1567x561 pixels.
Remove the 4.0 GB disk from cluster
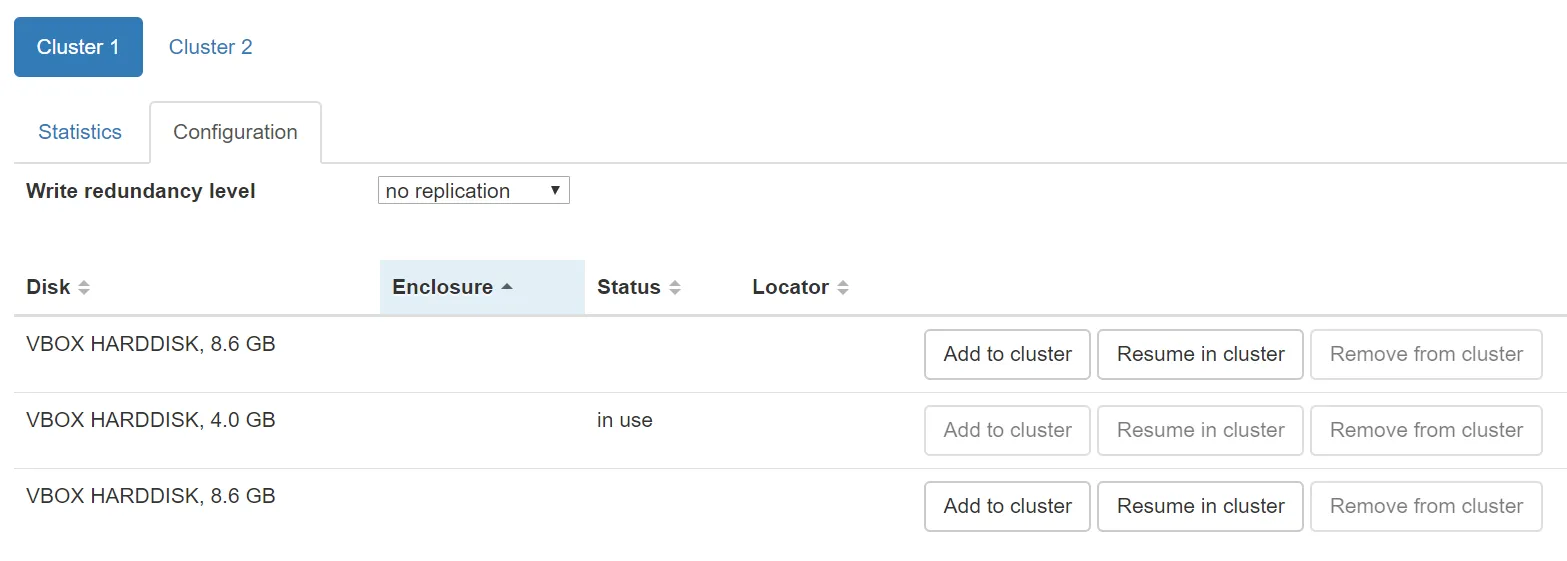[1426, 430]
